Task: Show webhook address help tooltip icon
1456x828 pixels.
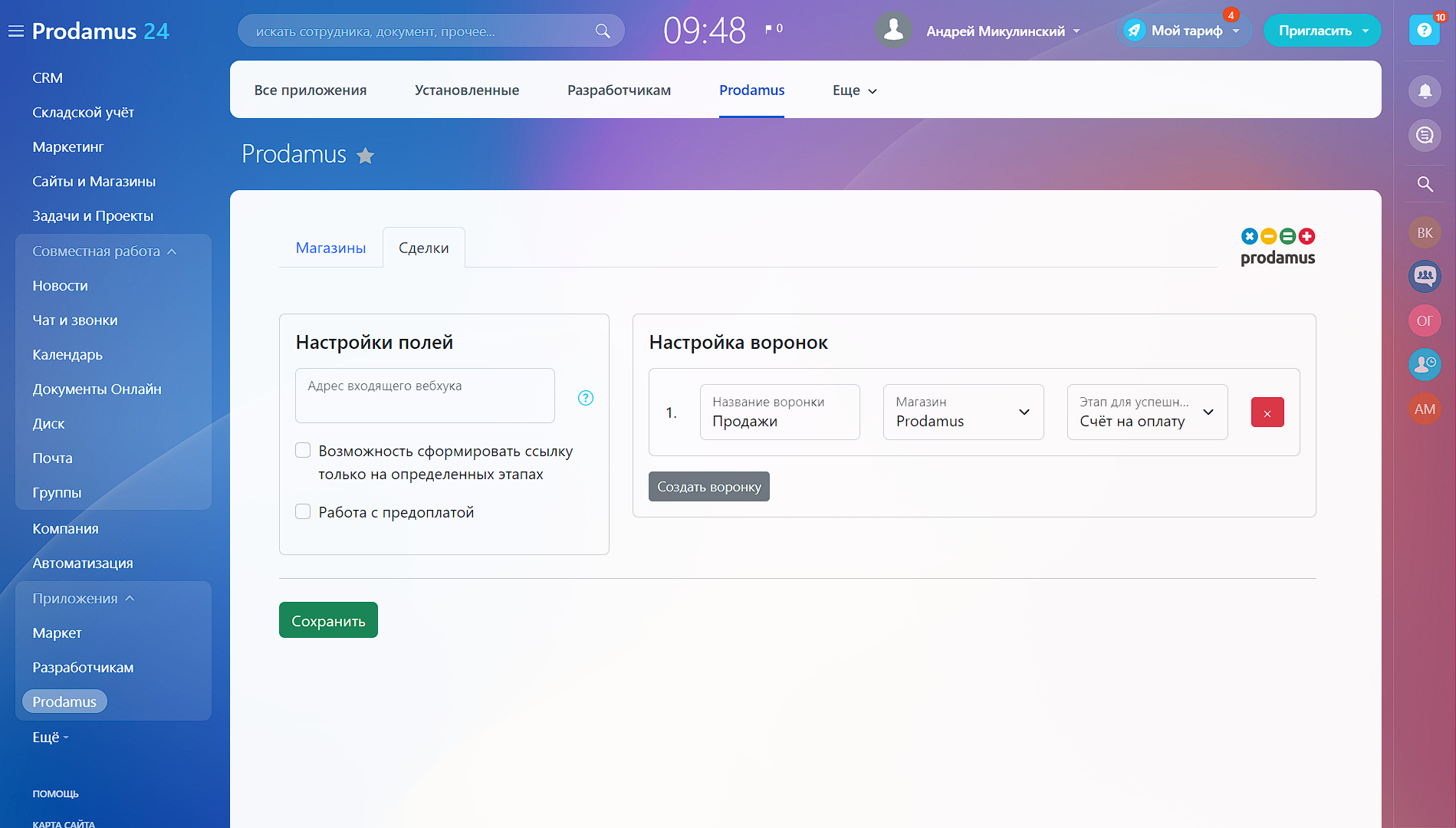Action: (x=586, y=398)
